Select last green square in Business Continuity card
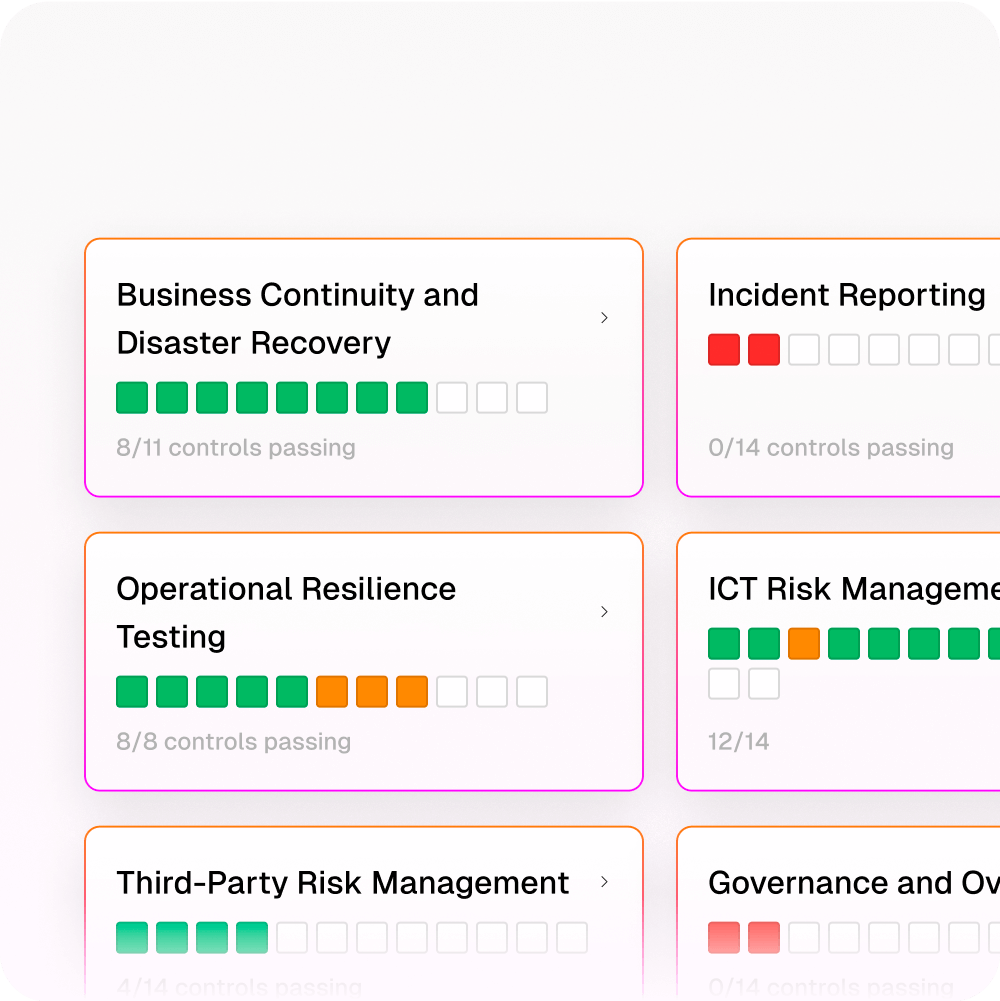 click(412, 398)
